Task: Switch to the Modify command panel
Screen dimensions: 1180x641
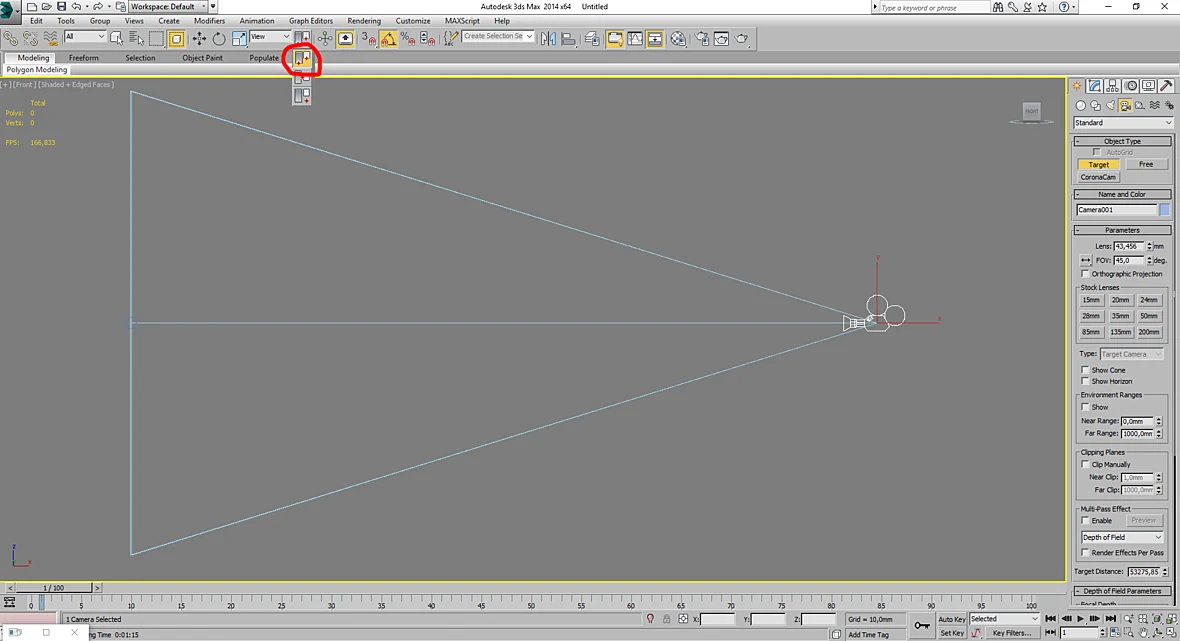Action: click(1095, 86)
